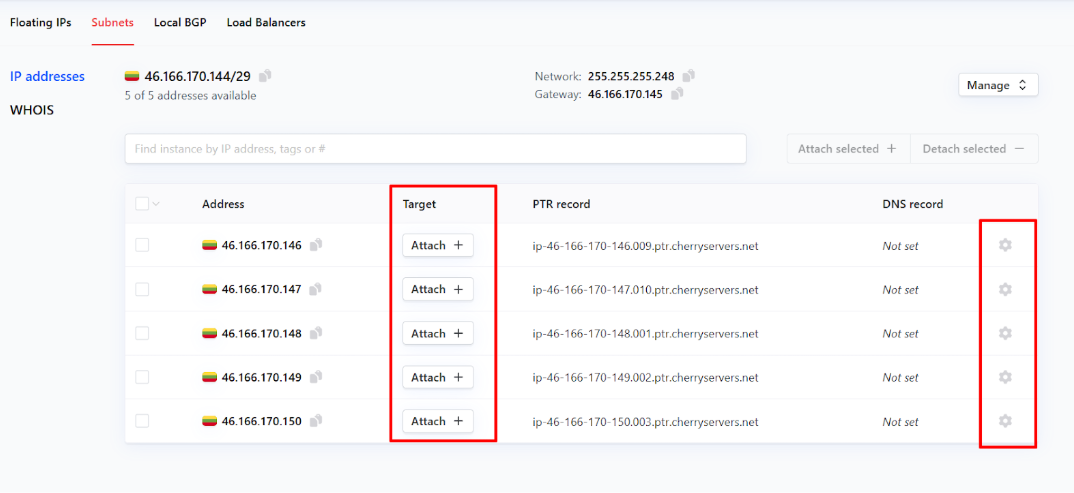Select the checkbox for 46.166.170.150

click(142, 421)
